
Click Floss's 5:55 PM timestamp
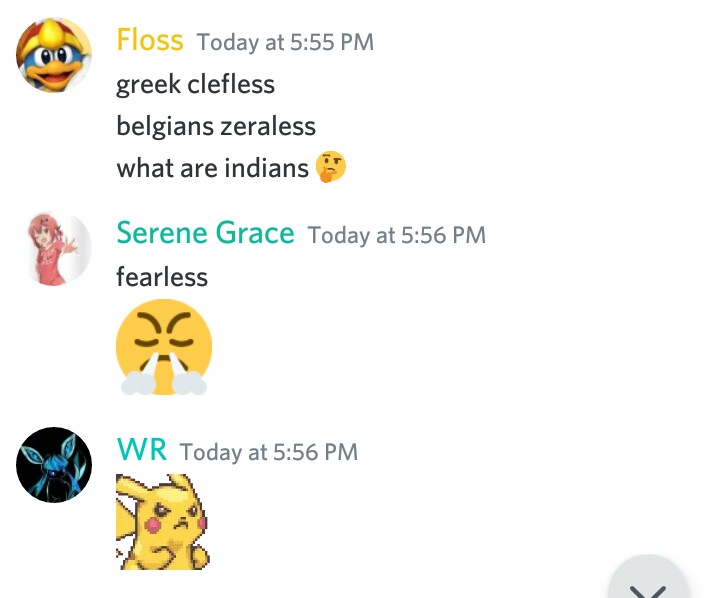click(x=285, y=43)
